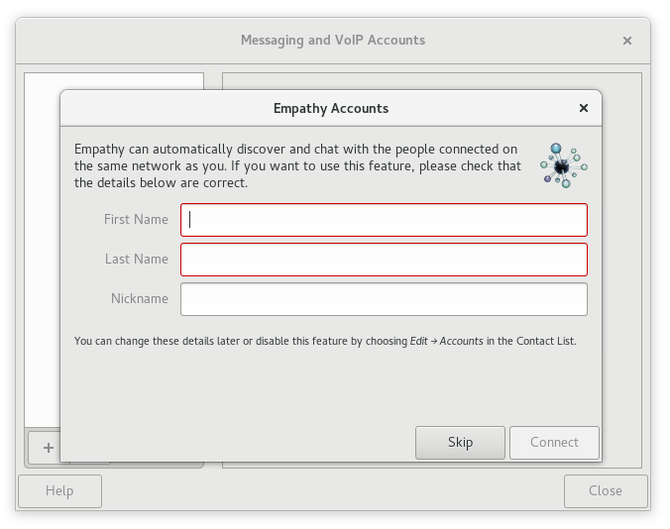Viewport: 670px width, 529px height.
Task: Click the Last Name label
Action: (136, 259)
